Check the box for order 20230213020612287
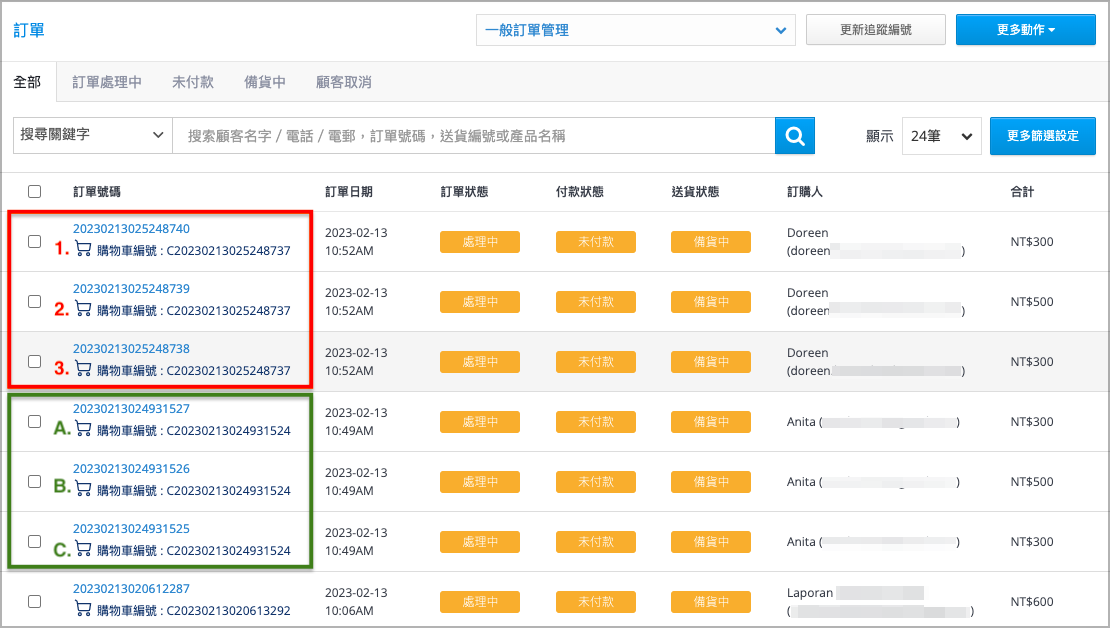The image size is (1110, 628). click(x=34, y=601)
